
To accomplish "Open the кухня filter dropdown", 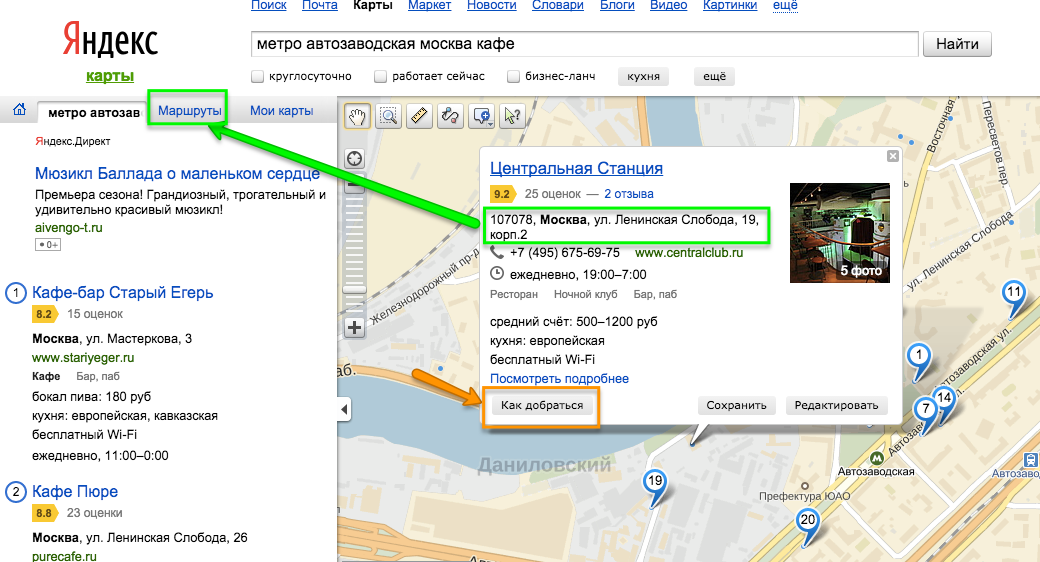I will 643,76.
